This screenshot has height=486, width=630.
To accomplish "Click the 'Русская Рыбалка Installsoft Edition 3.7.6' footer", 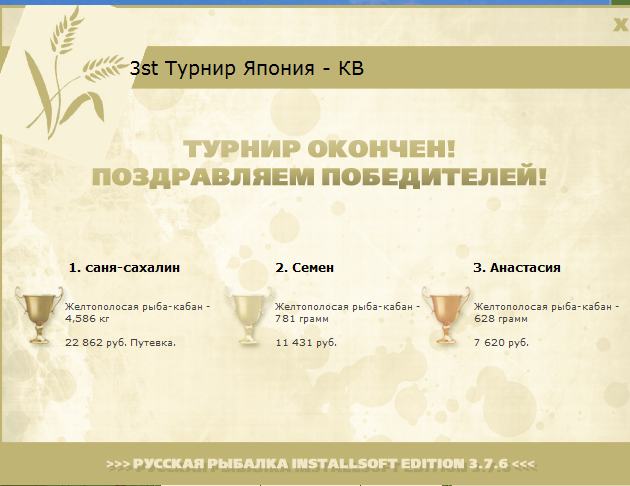I will (320, 464).
